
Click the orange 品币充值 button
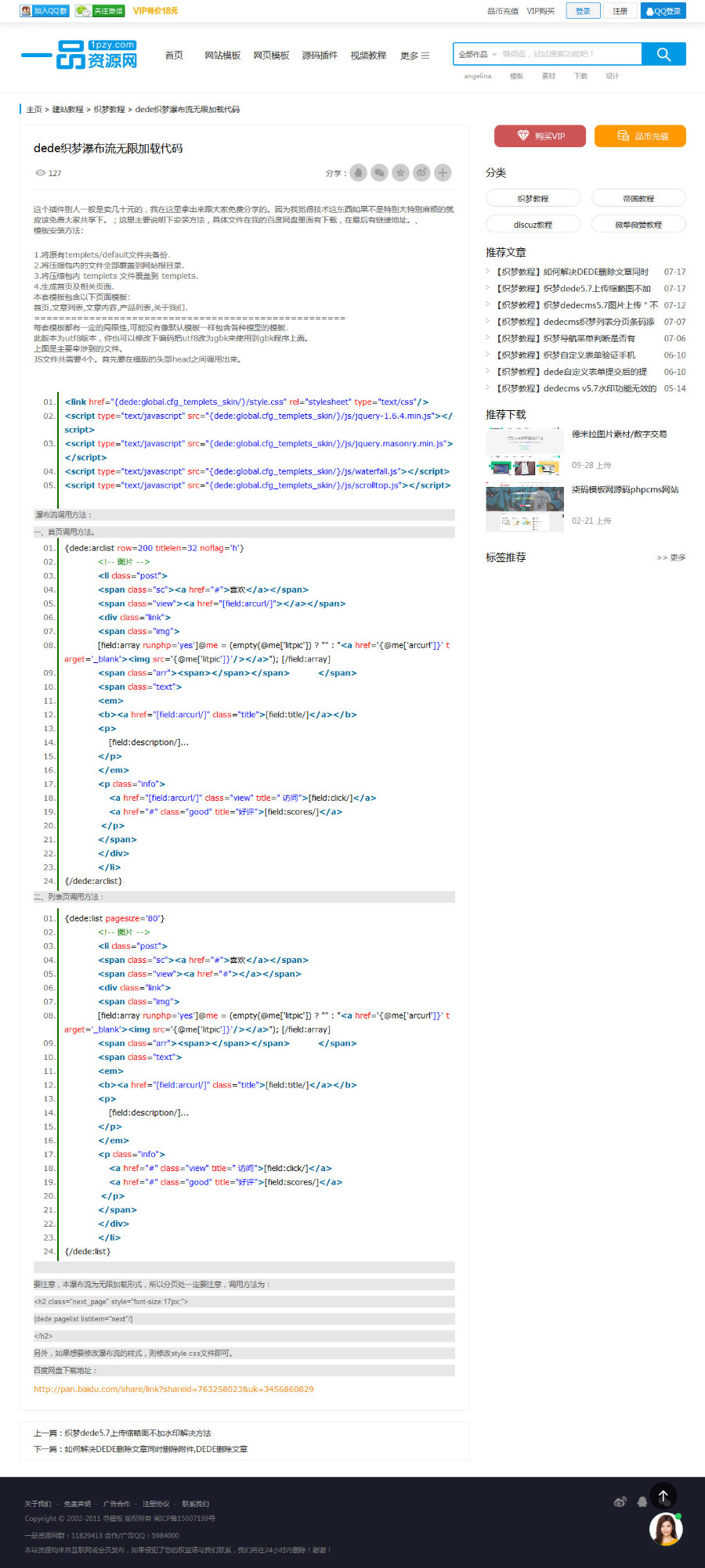640,135
